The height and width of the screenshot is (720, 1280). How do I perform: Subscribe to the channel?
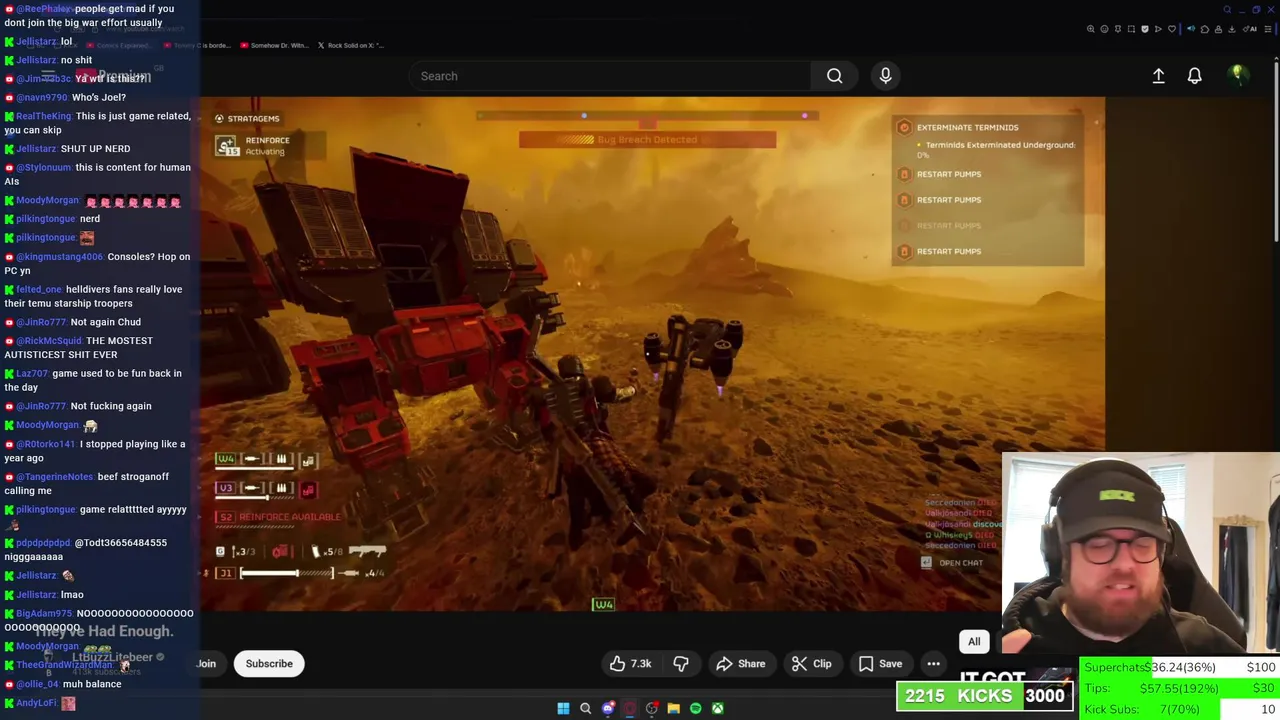269,664
